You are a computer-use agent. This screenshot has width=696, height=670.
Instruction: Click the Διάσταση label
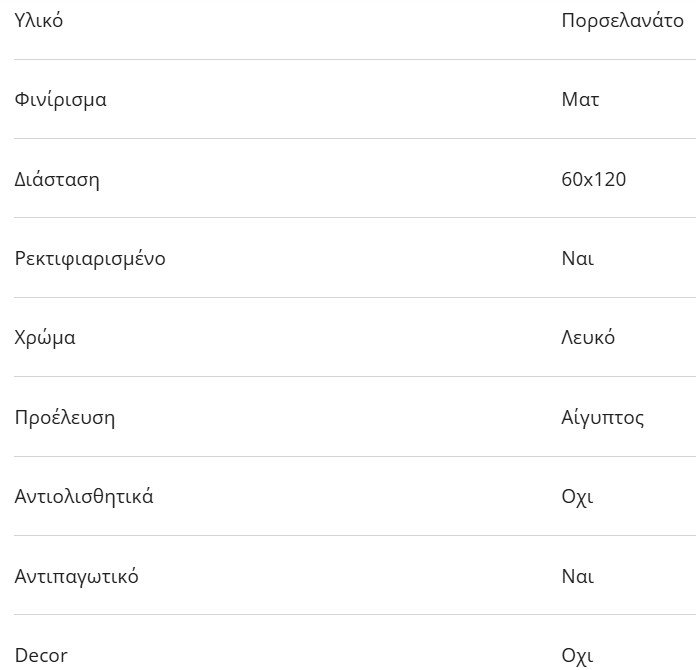tap(57, 180)
